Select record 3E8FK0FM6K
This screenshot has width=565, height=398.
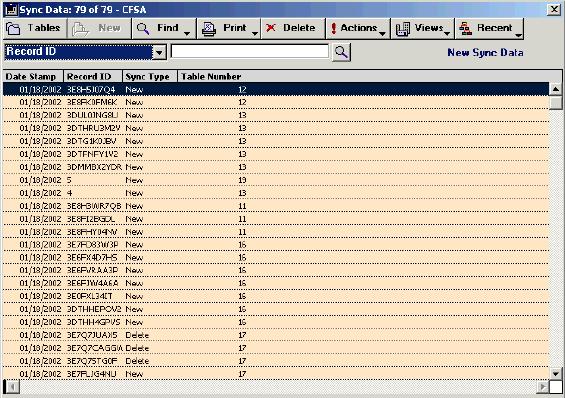pyautogui.click(x=276, y=102)
